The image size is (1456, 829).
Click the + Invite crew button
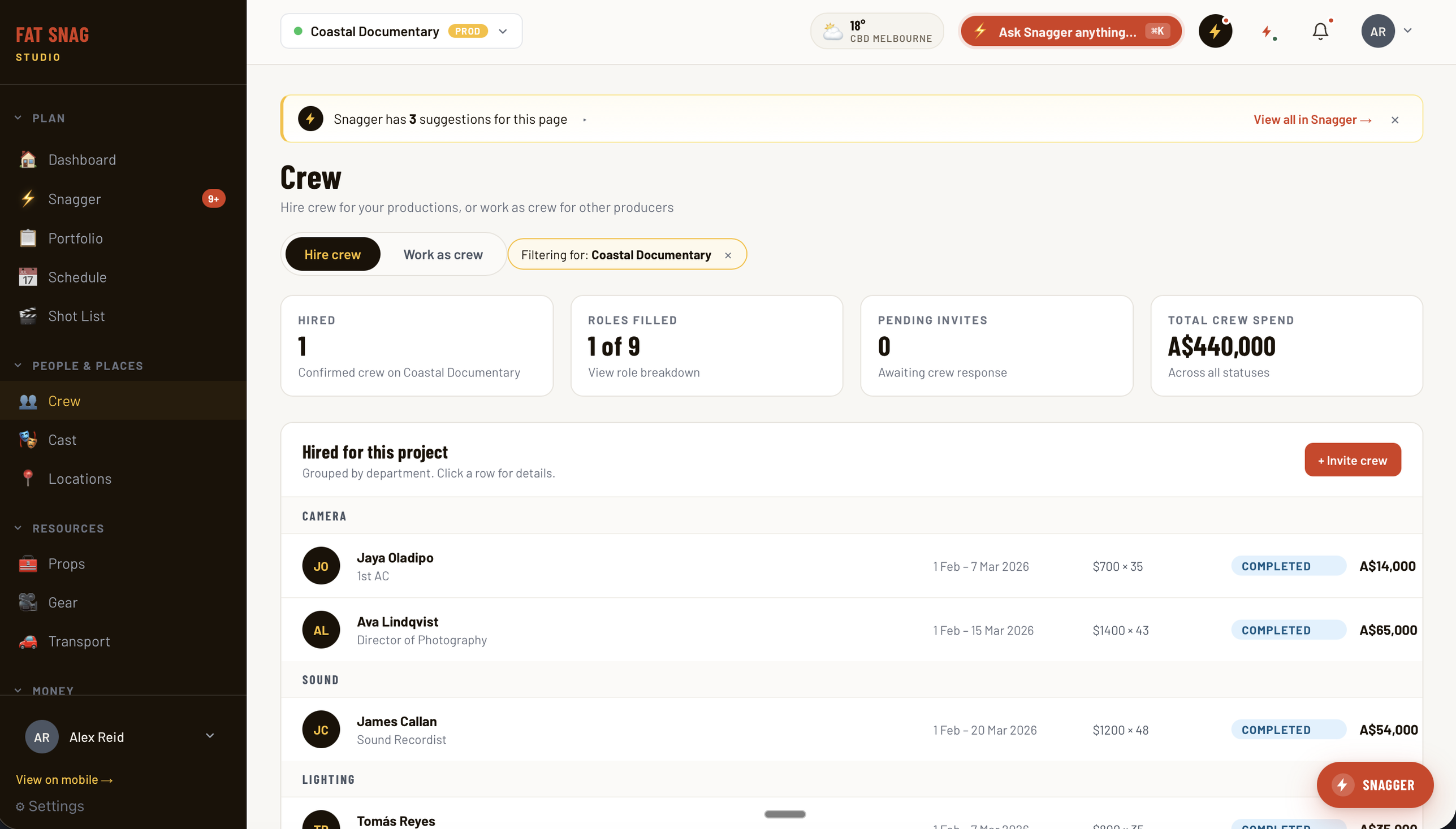coord(1353,459)
